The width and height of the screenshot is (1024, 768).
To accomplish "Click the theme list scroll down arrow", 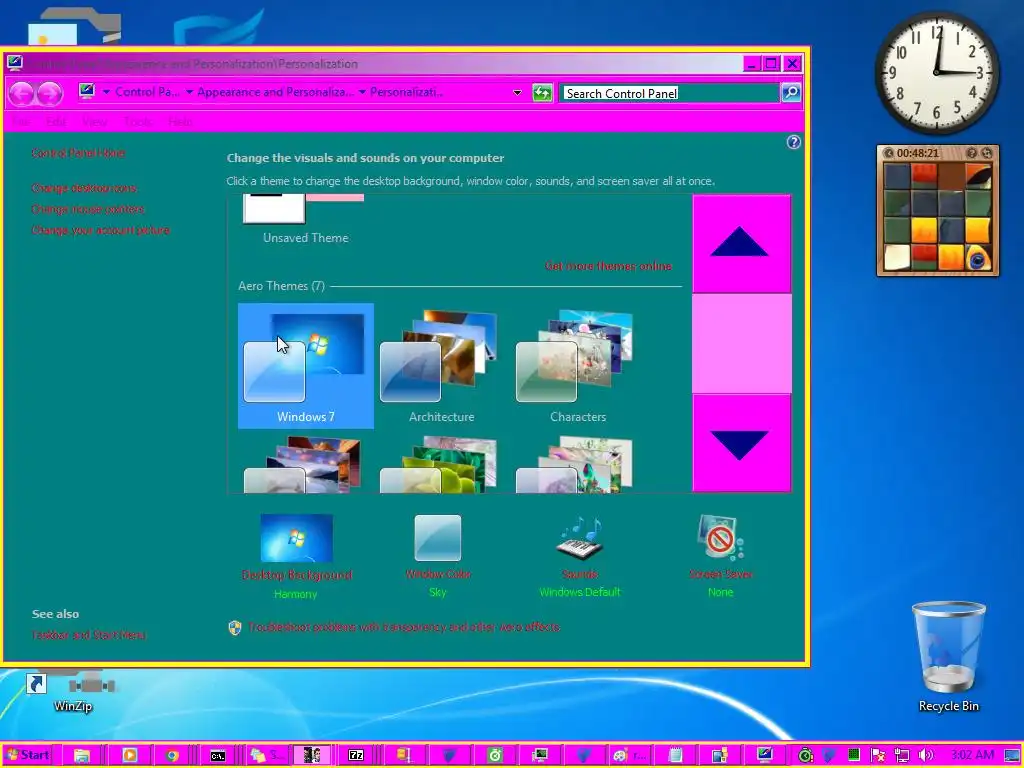I will coord(741,443).
